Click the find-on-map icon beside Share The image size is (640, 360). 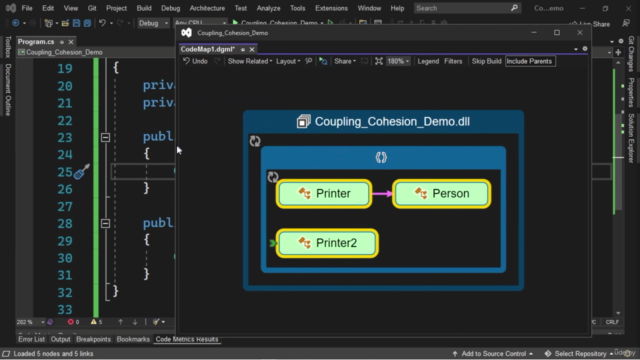click(x=323, y=61)
